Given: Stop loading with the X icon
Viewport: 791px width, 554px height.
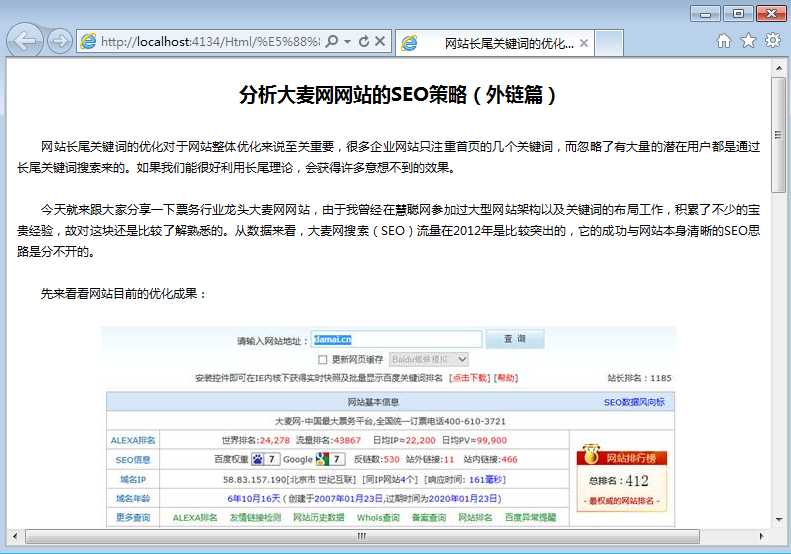Looking at the screenshot, I should (380, 41).
